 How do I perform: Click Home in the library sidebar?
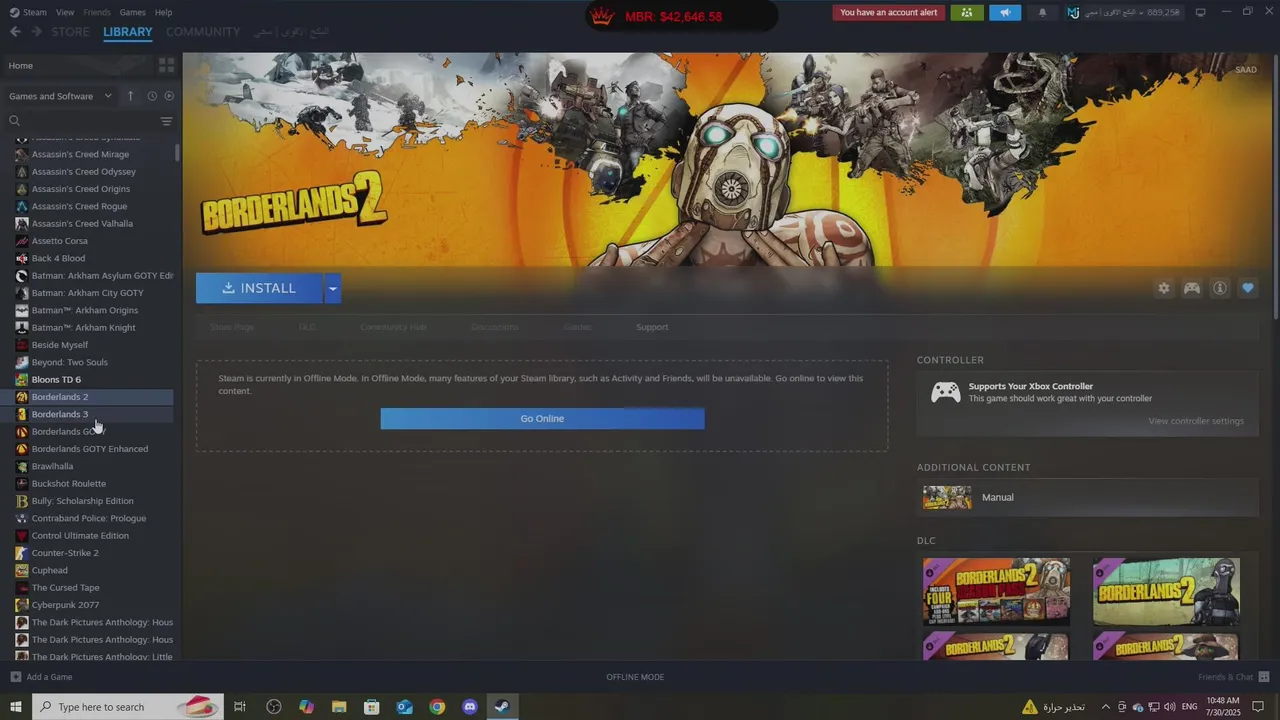pyautogui.click(x=21, y=66)
